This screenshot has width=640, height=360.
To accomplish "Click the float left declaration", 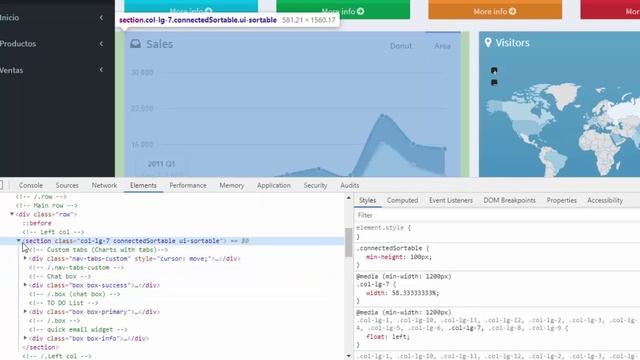I will click(x=388, y=337).
